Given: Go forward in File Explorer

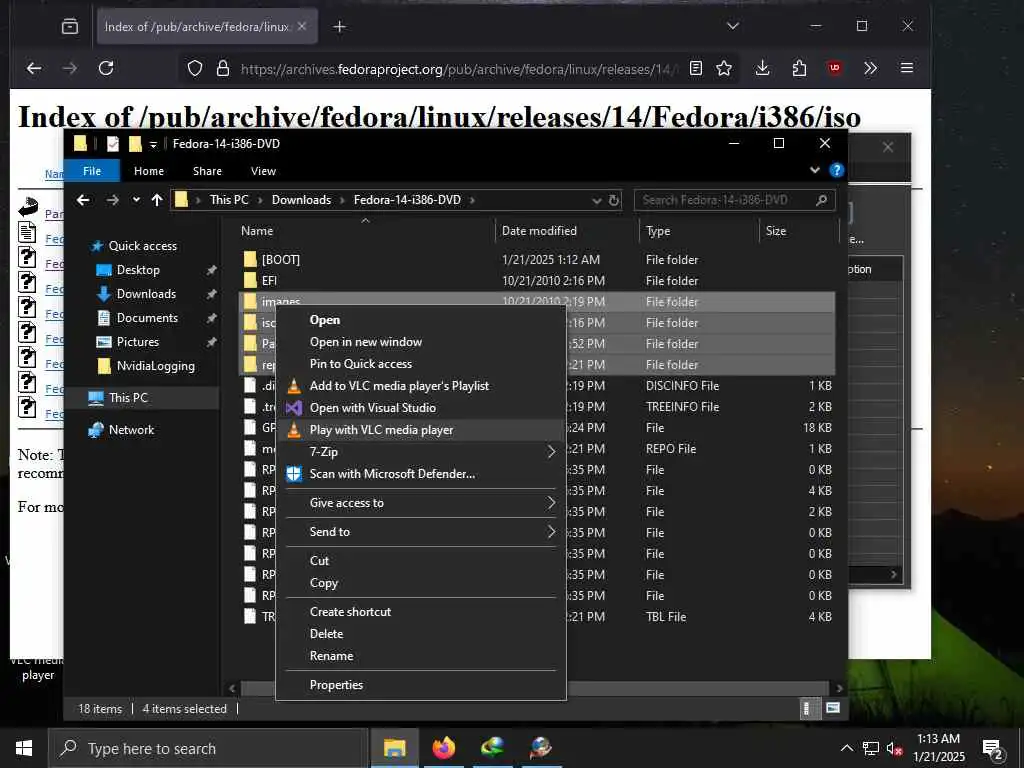Looking at the screenshot, I should [x=112, y=200].
